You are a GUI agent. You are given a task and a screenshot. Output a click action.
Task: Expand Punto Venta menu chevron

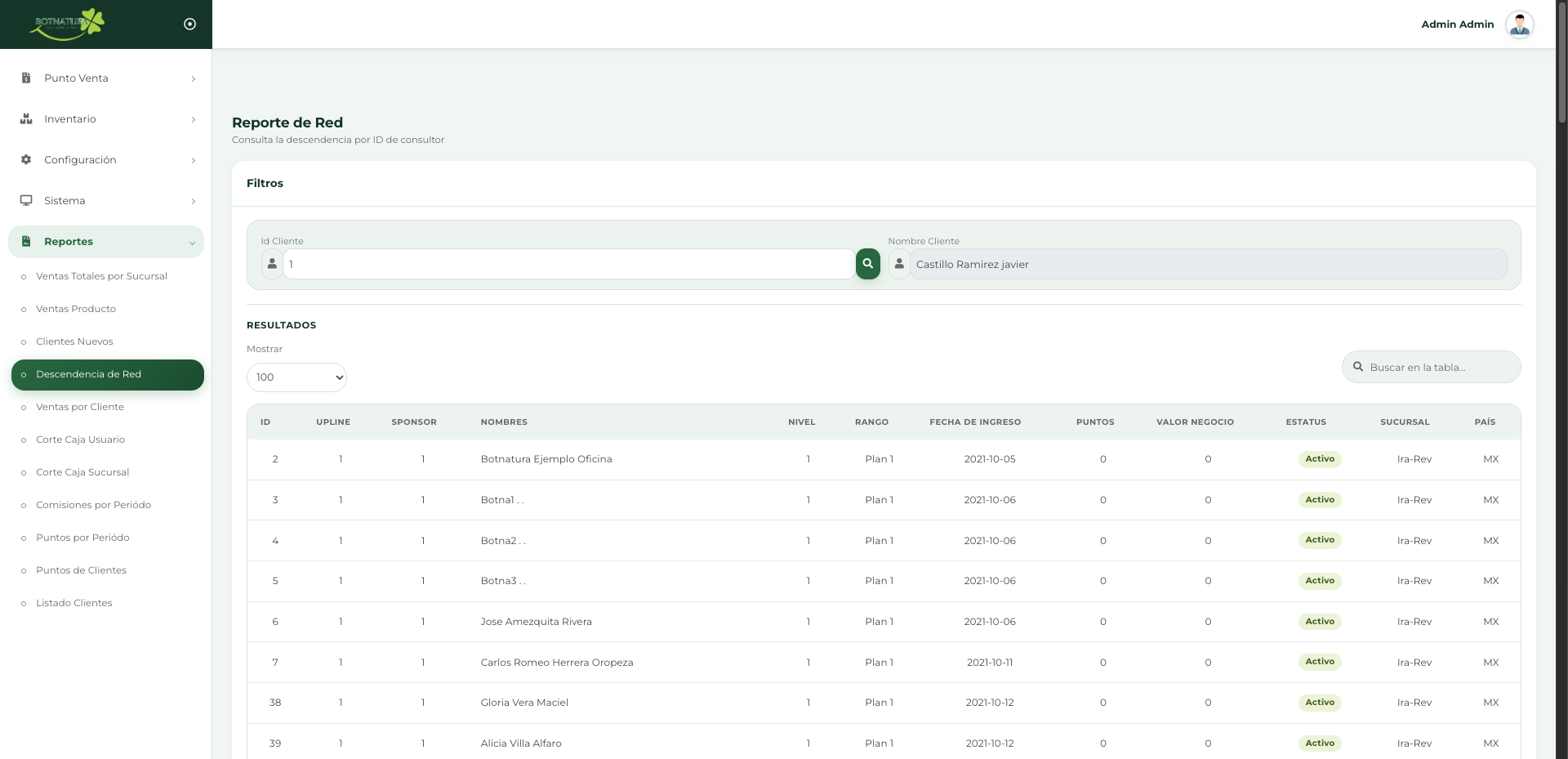pos(193,79)
